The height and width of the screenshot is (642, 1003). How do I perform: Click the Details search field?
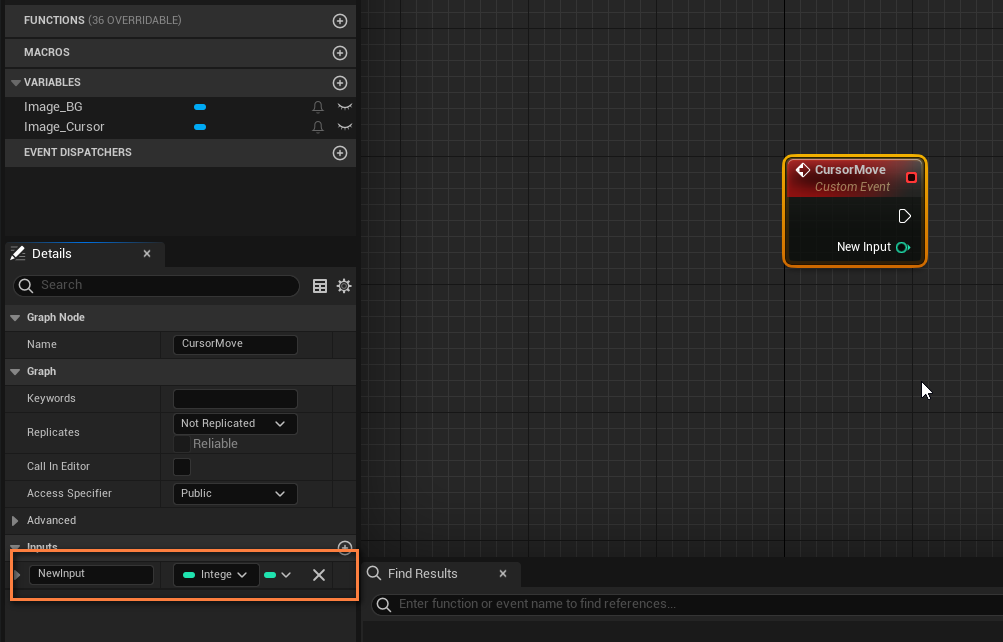click(156, 285)
